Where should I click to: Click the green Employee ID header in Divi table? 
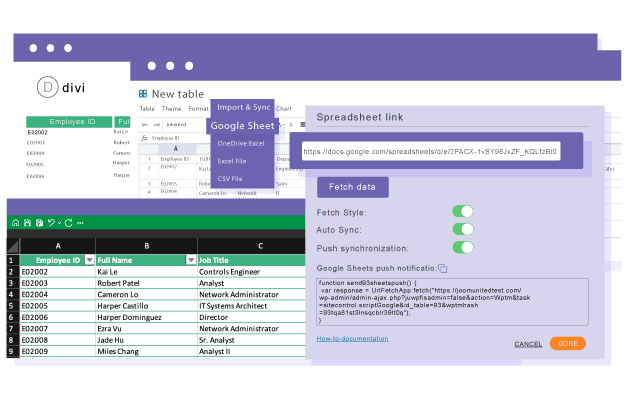click(69, 122)
